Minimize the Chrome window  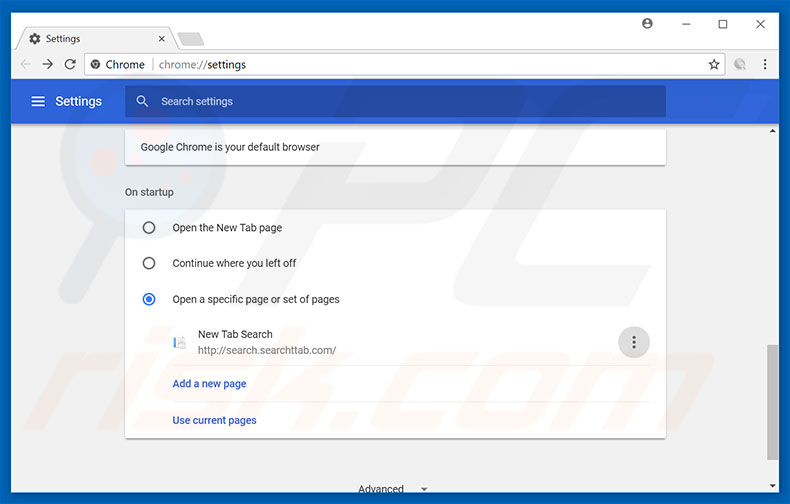click(x=686, y=24)
